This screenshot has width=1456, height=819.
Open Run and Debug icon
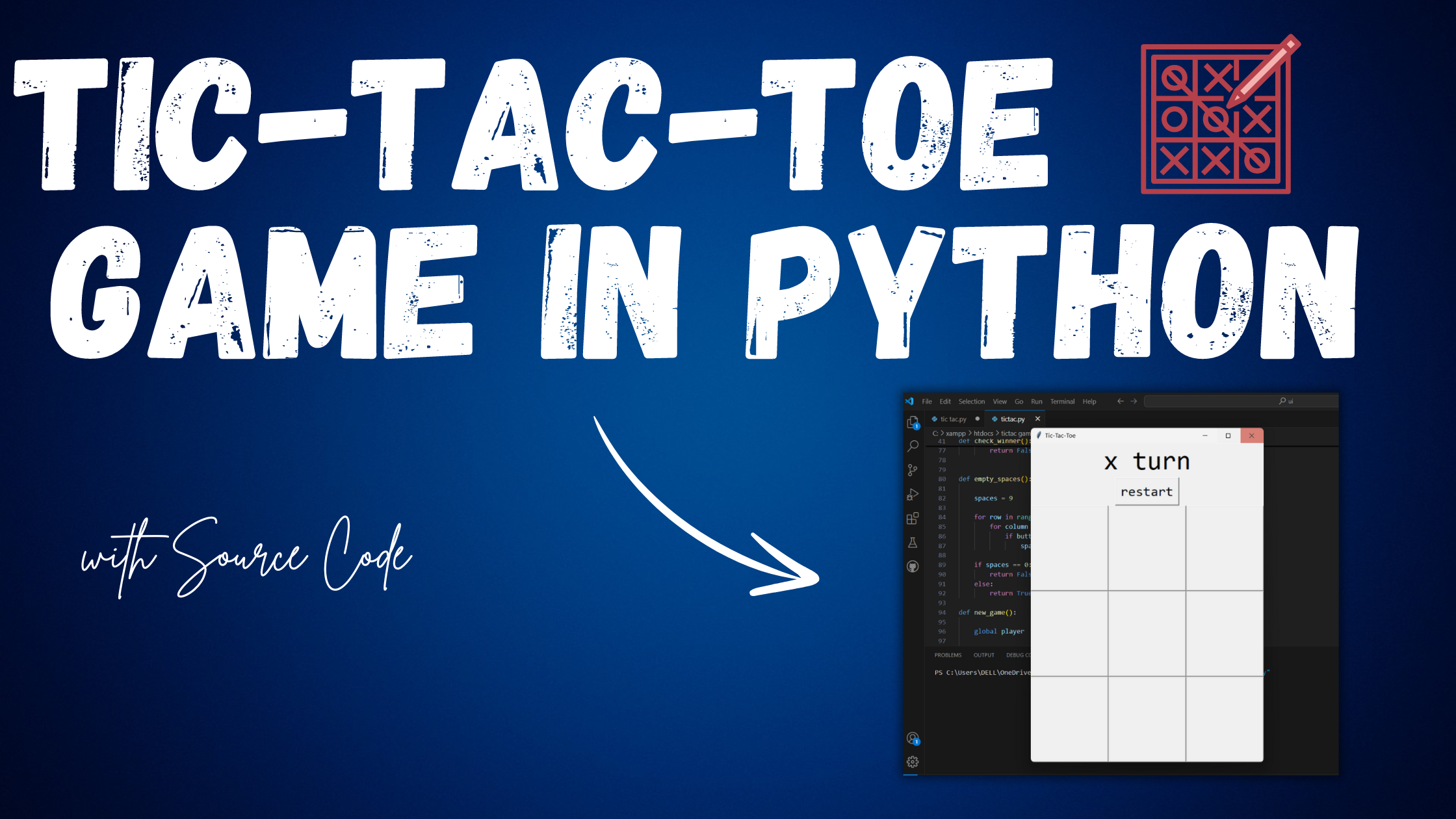pos(913,494)
